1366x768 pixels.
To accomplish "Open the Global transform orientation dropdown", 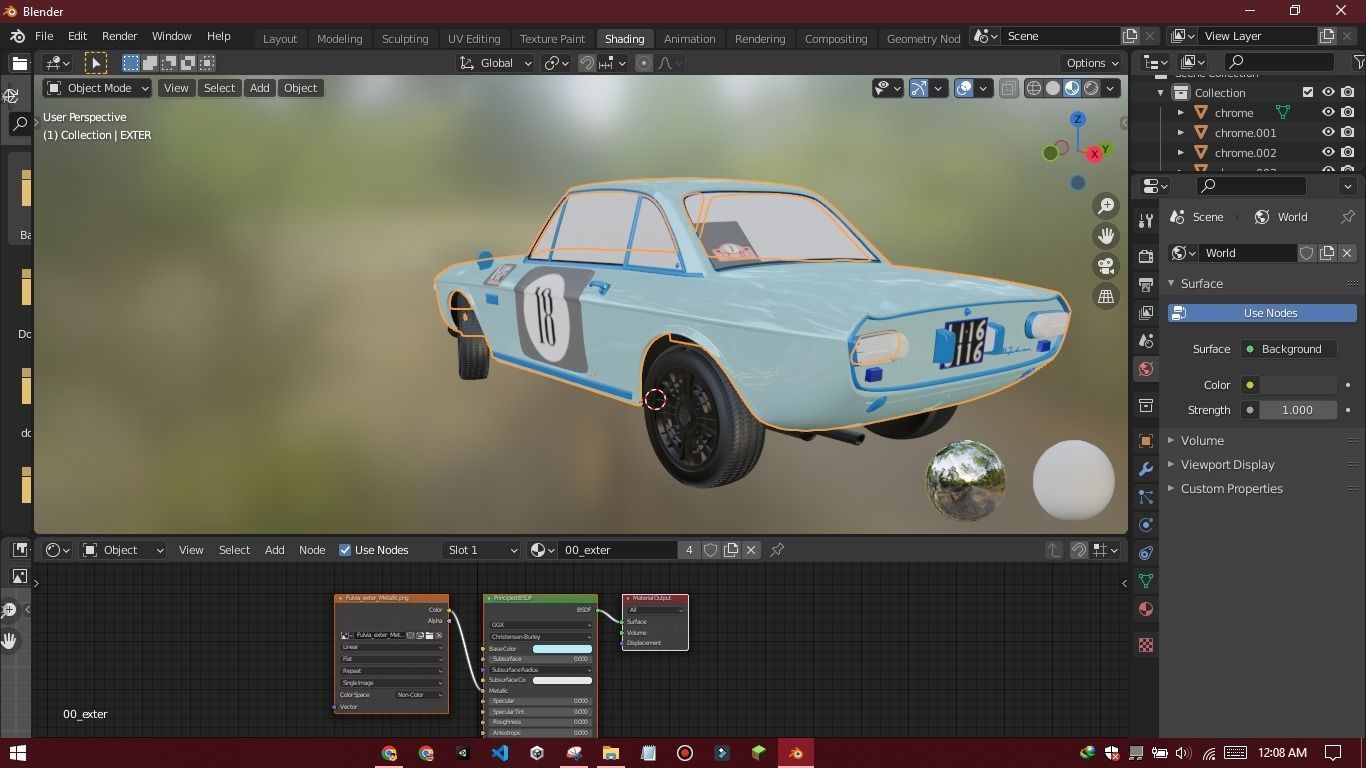I will coord(495,63).
